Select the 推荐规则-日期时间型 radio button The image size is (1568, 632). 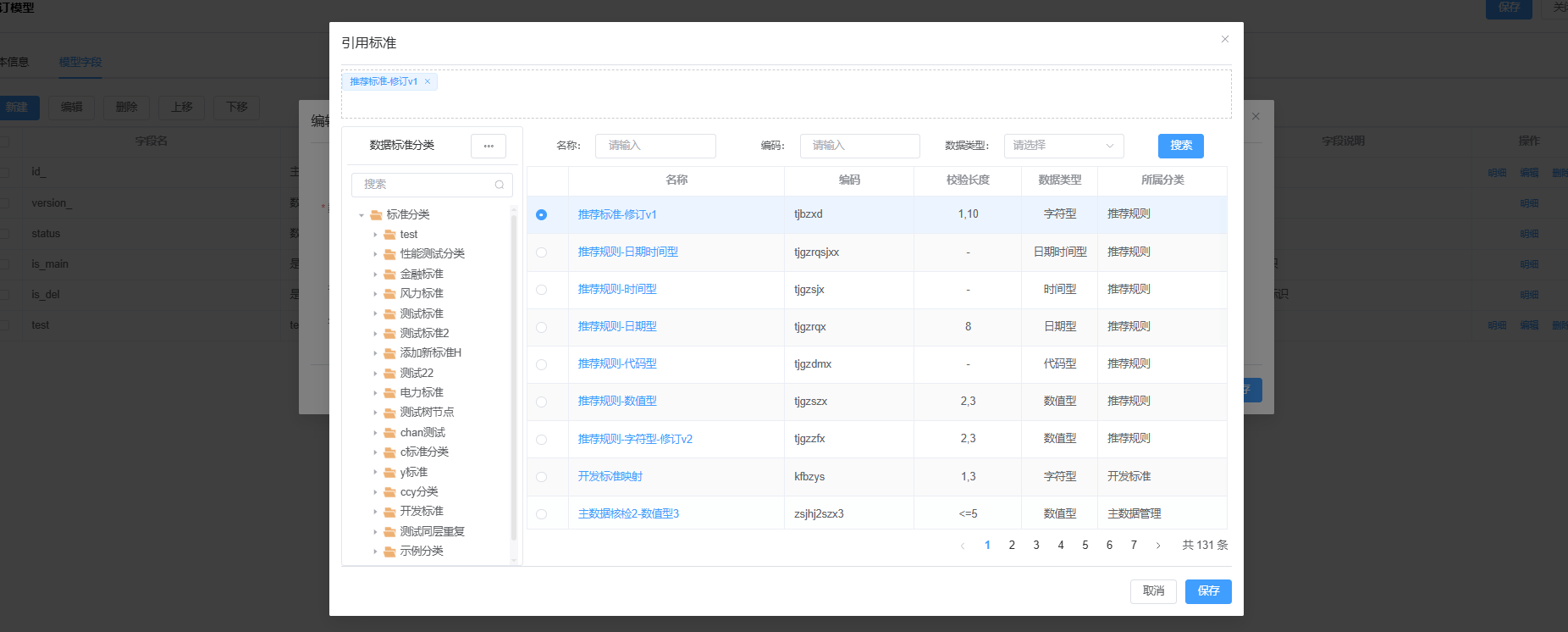(x=541, y=252)
